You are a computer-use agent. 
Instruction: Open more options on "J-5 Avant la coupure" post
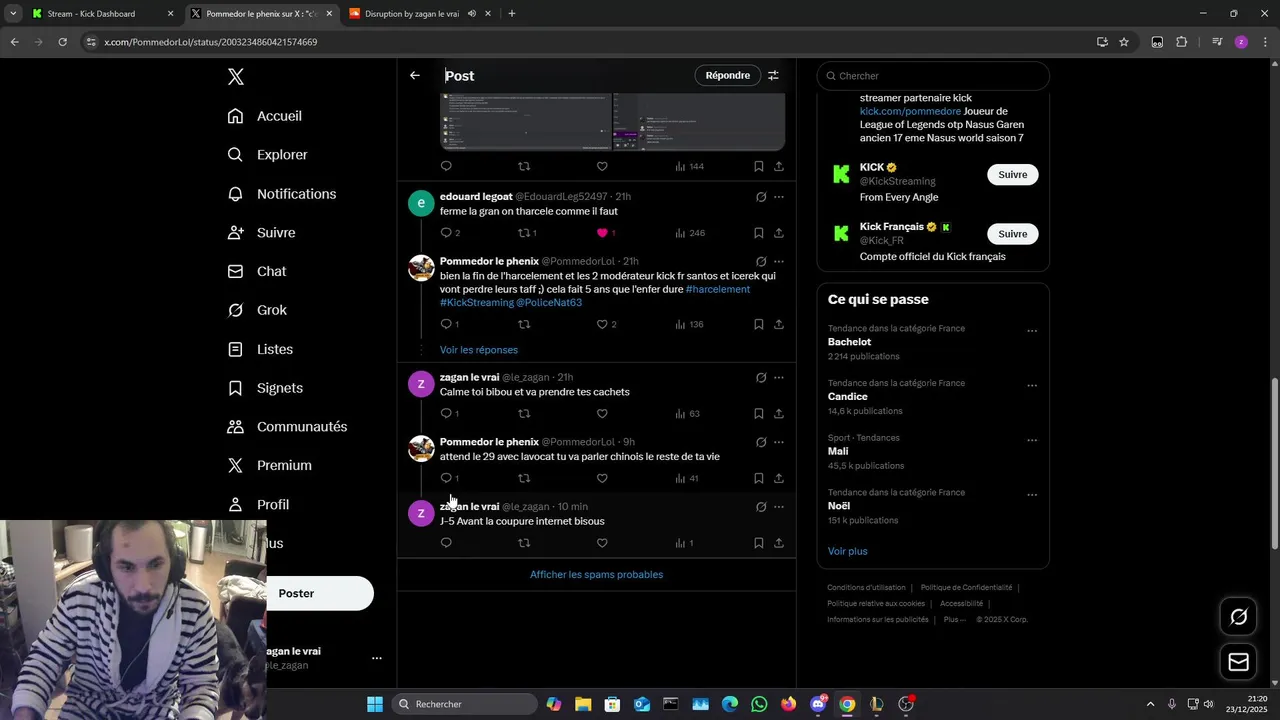pos(779,507)
